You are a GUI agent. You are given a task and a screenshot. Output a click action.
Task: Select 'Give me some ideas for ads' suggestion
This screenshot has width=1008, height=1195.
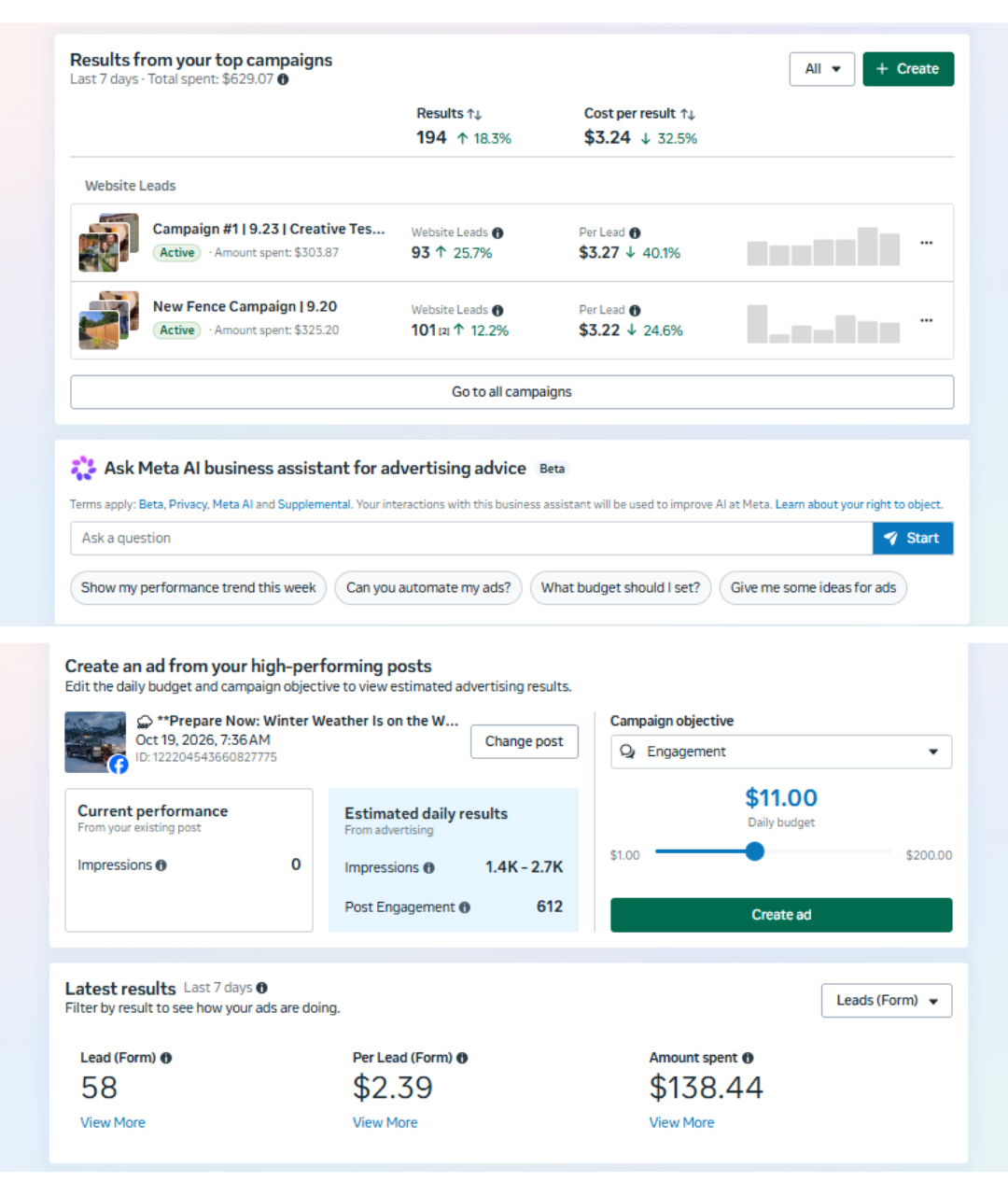[x=813, y=588]
